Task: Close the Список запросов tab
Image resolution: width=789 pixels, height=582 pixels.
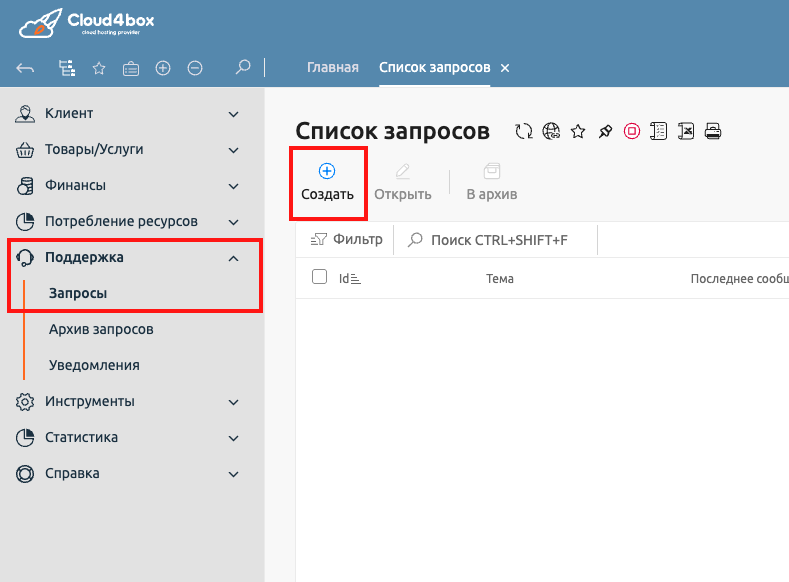Action: [505, 68]
